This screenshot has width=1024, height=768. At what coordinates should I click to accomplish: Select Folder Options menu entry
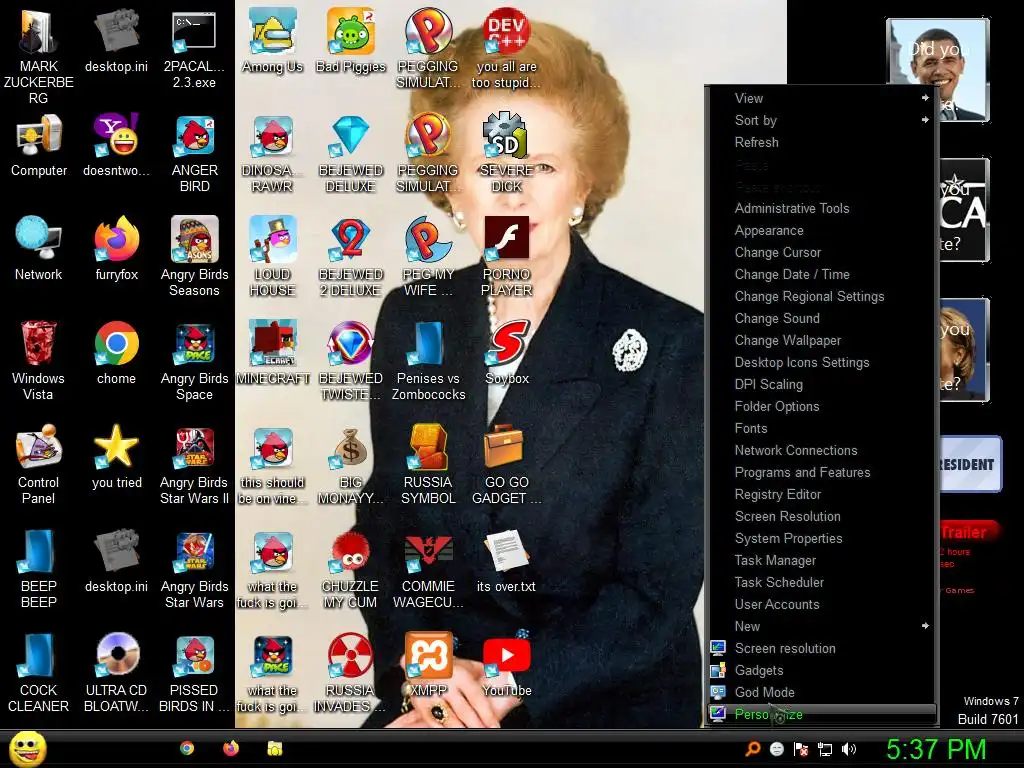pos(822,406)
